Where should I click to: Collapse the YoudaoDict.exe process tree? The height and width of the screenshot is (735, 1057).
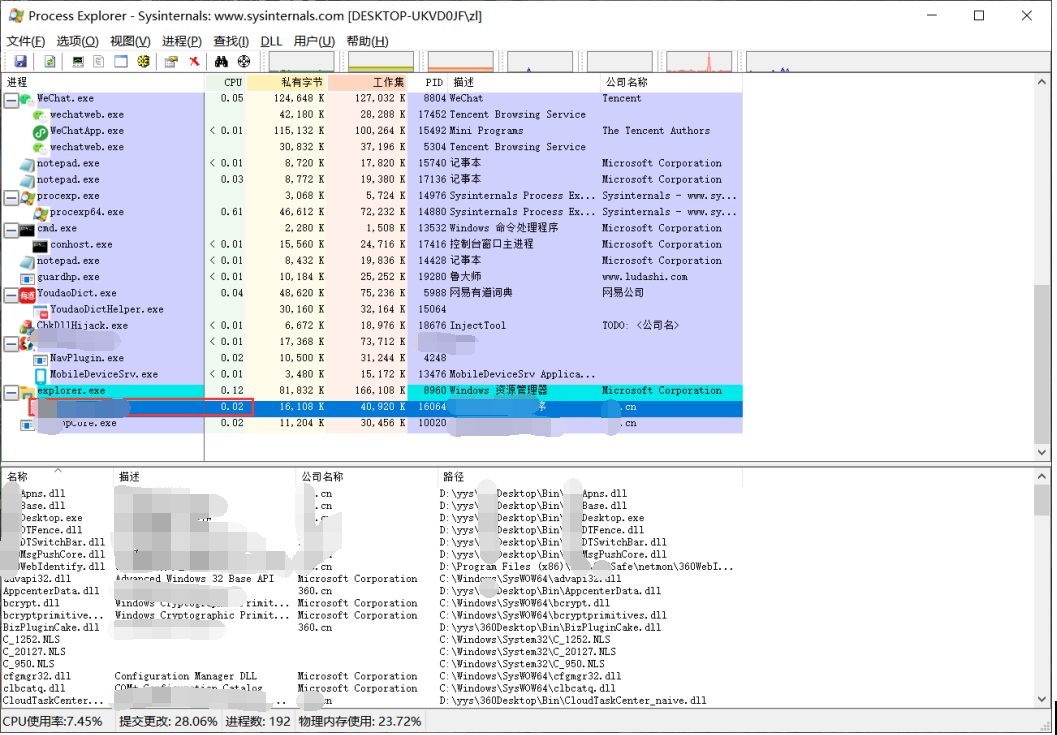click(11, 295)
